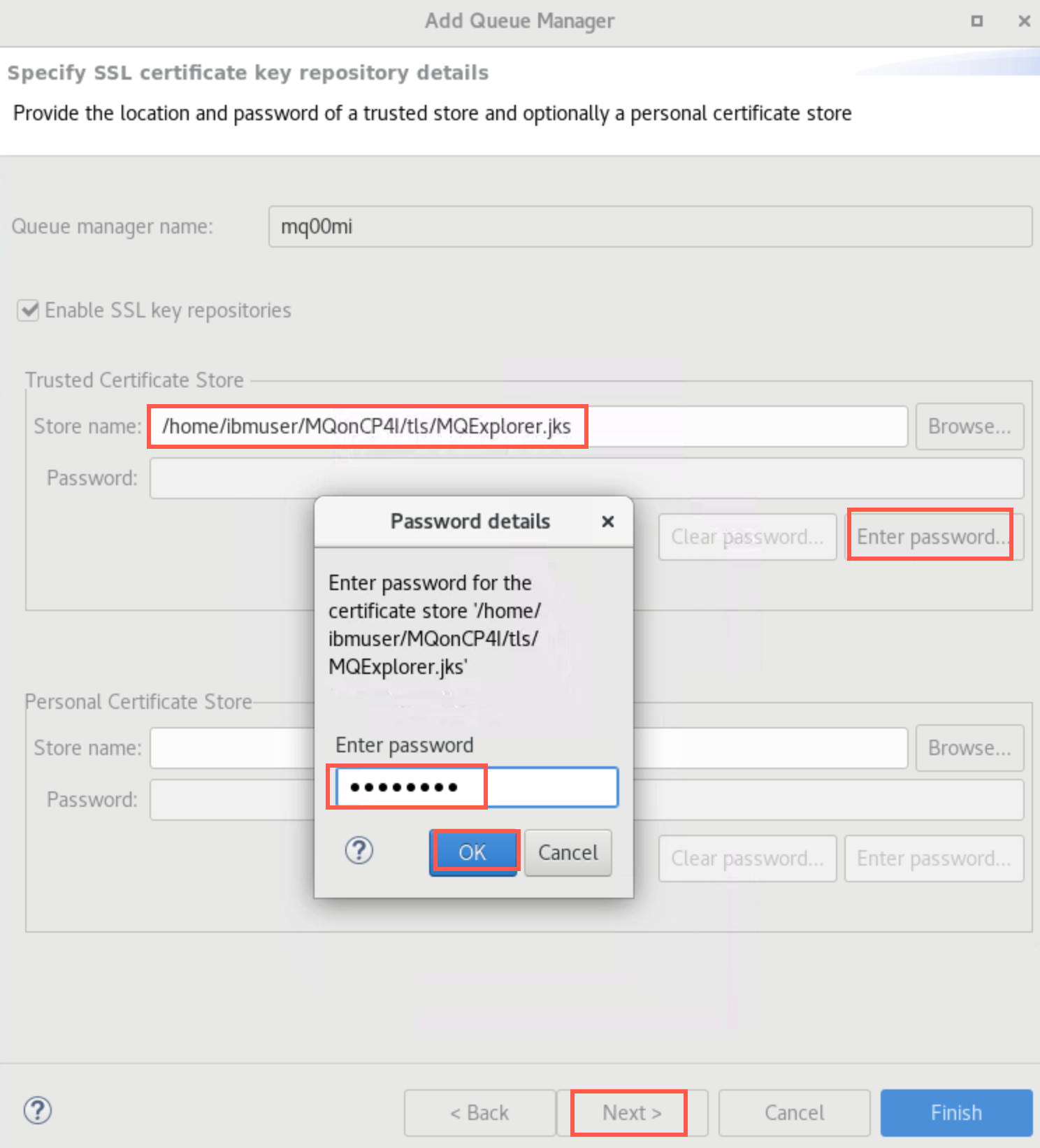Click the wizard help icon at bottom left
Image resolution: width=1040 pixels, height=1148 pixels.
pos(38,1111)
